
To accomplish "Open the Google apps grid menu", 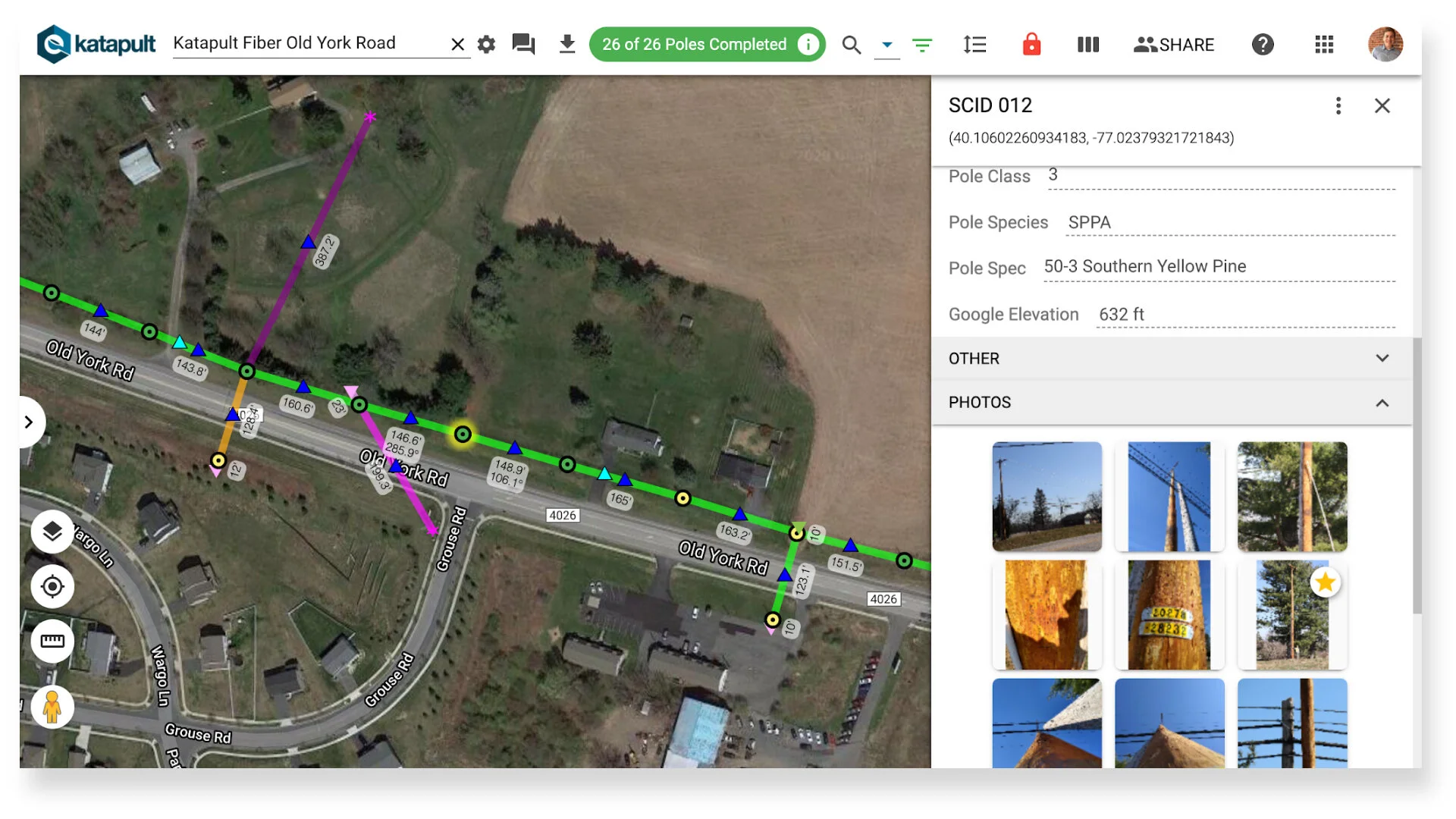I will click(1324, 45).
